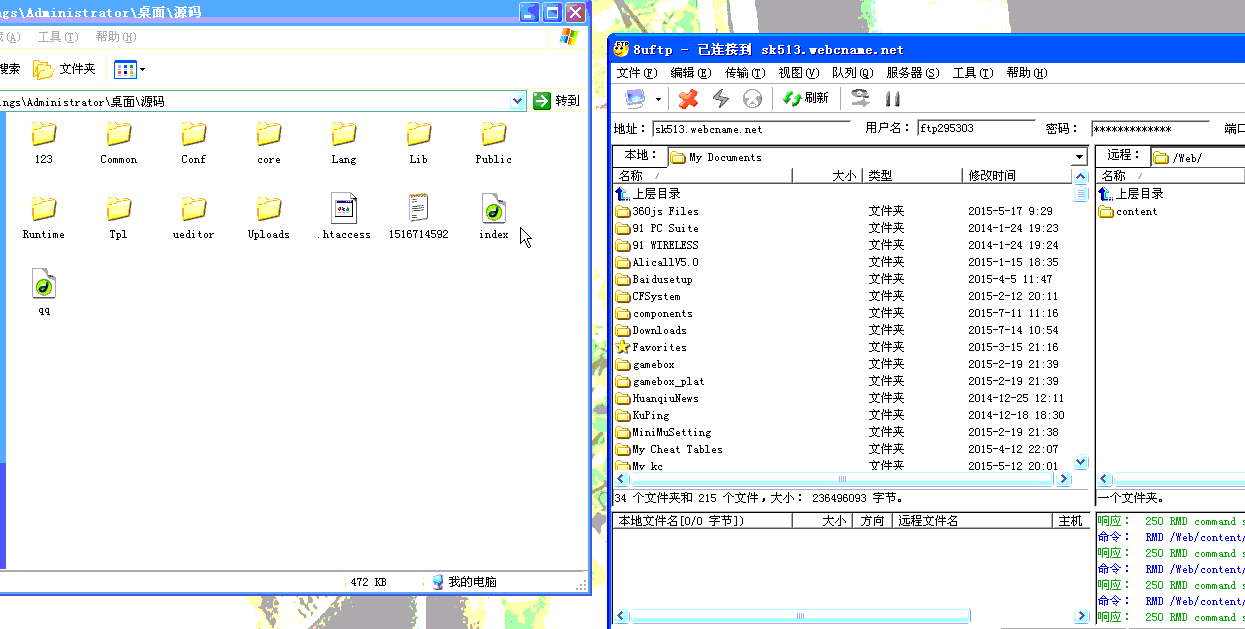Select the Favorites star folder

pyautogui.click(x=651, y=347)
